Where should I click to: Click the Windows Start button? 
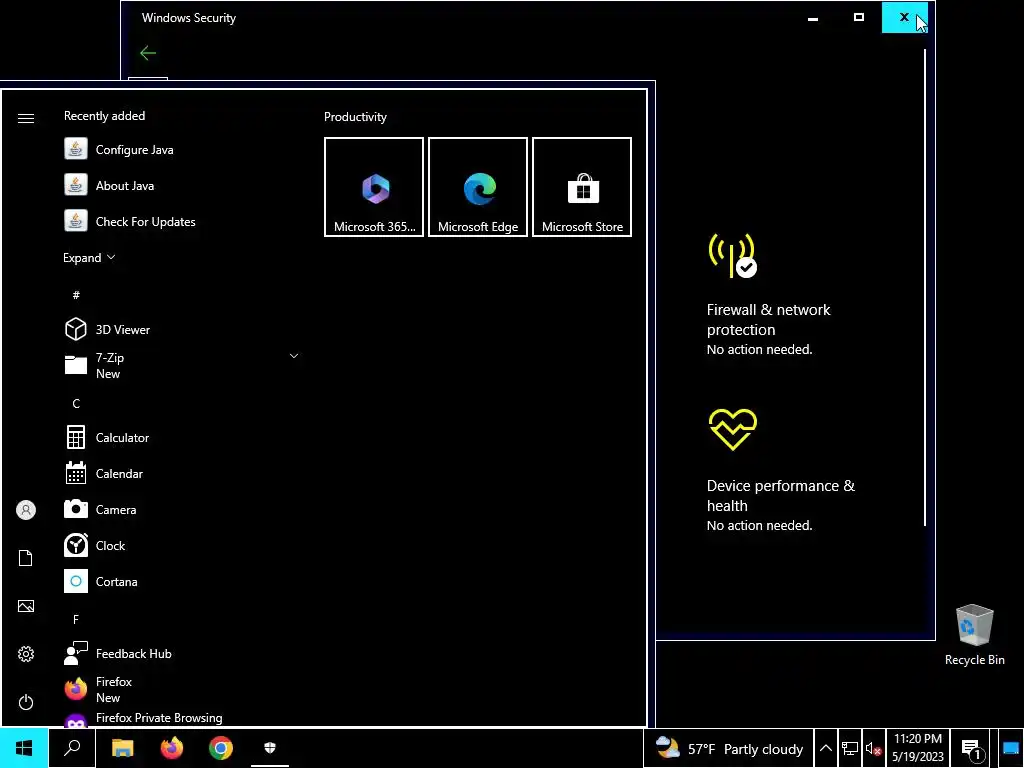pos(24,748)
